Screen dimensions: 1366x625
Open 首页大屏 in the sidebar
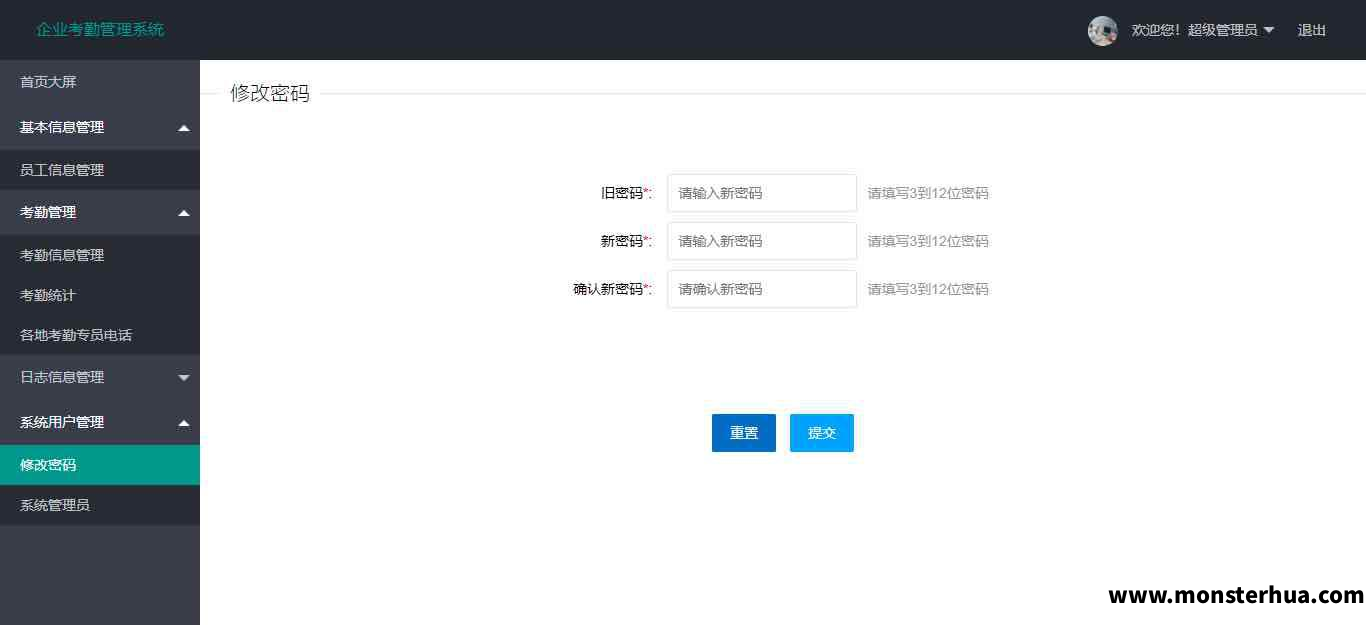48,82
